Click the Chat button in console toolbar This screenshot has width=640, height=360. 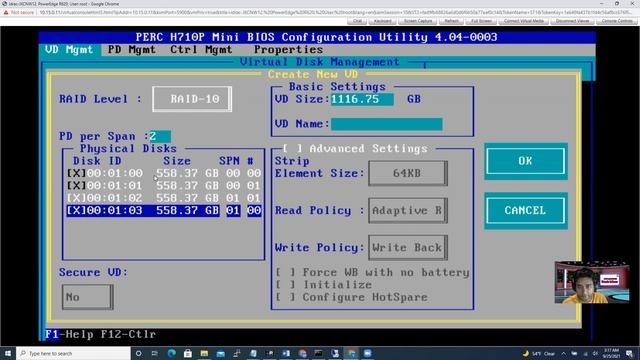(357, 21)
